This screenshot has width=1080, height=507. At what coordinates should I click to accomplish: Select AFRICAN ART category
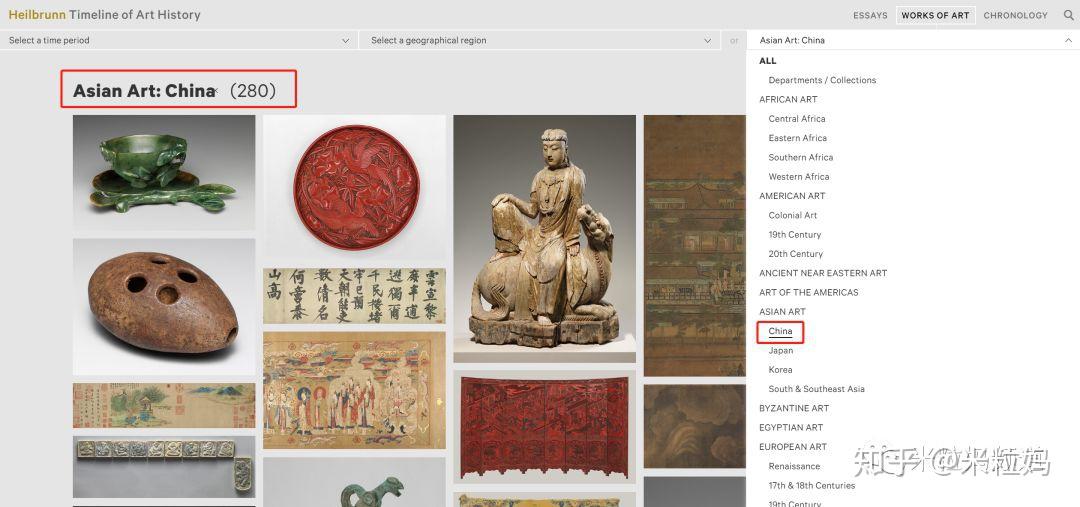(x=788, y=99)
